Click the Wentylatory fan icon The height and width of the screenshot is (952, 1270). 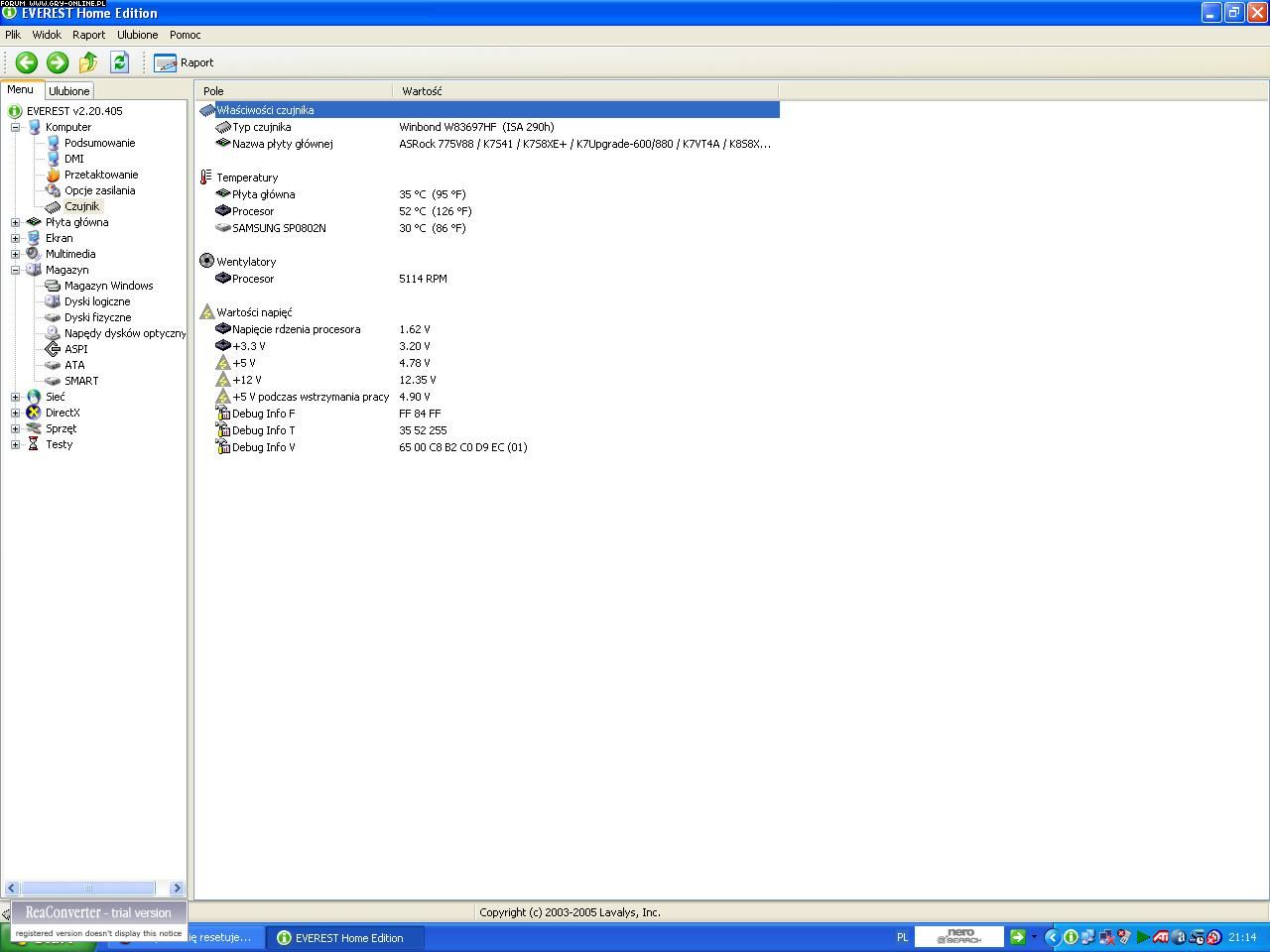[206, 261]
